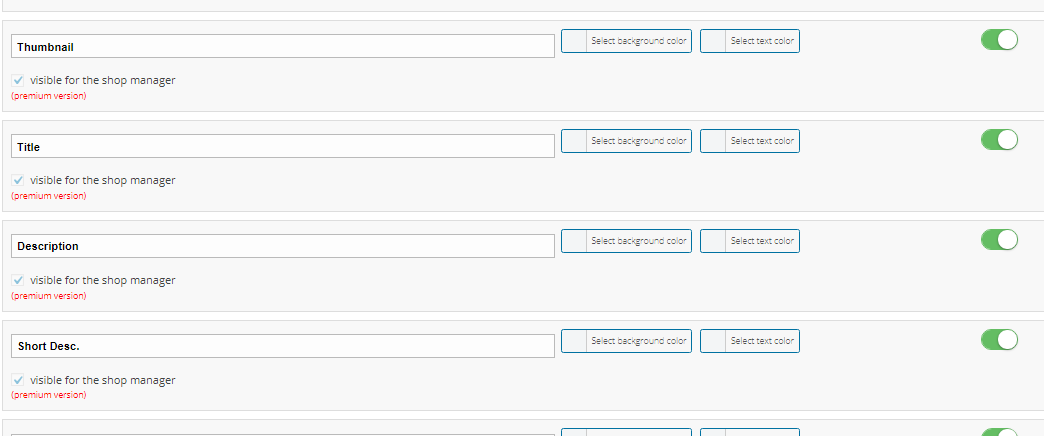Image resolution: width=1044 pixels, height=436 pixels.
Task: Uncheck Description visible for shop manager
Action: 18,280
